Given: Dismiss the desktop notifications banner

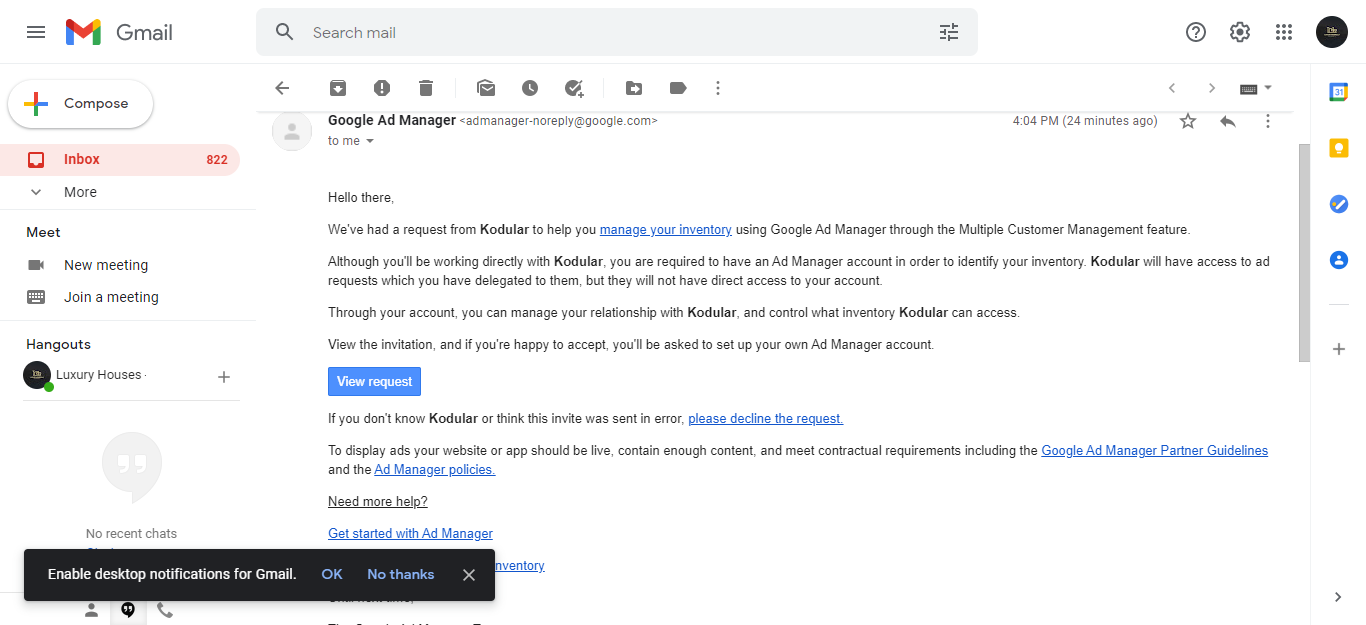Looking at the screenshot, I should pyautogui.click(x=469, y=575).
